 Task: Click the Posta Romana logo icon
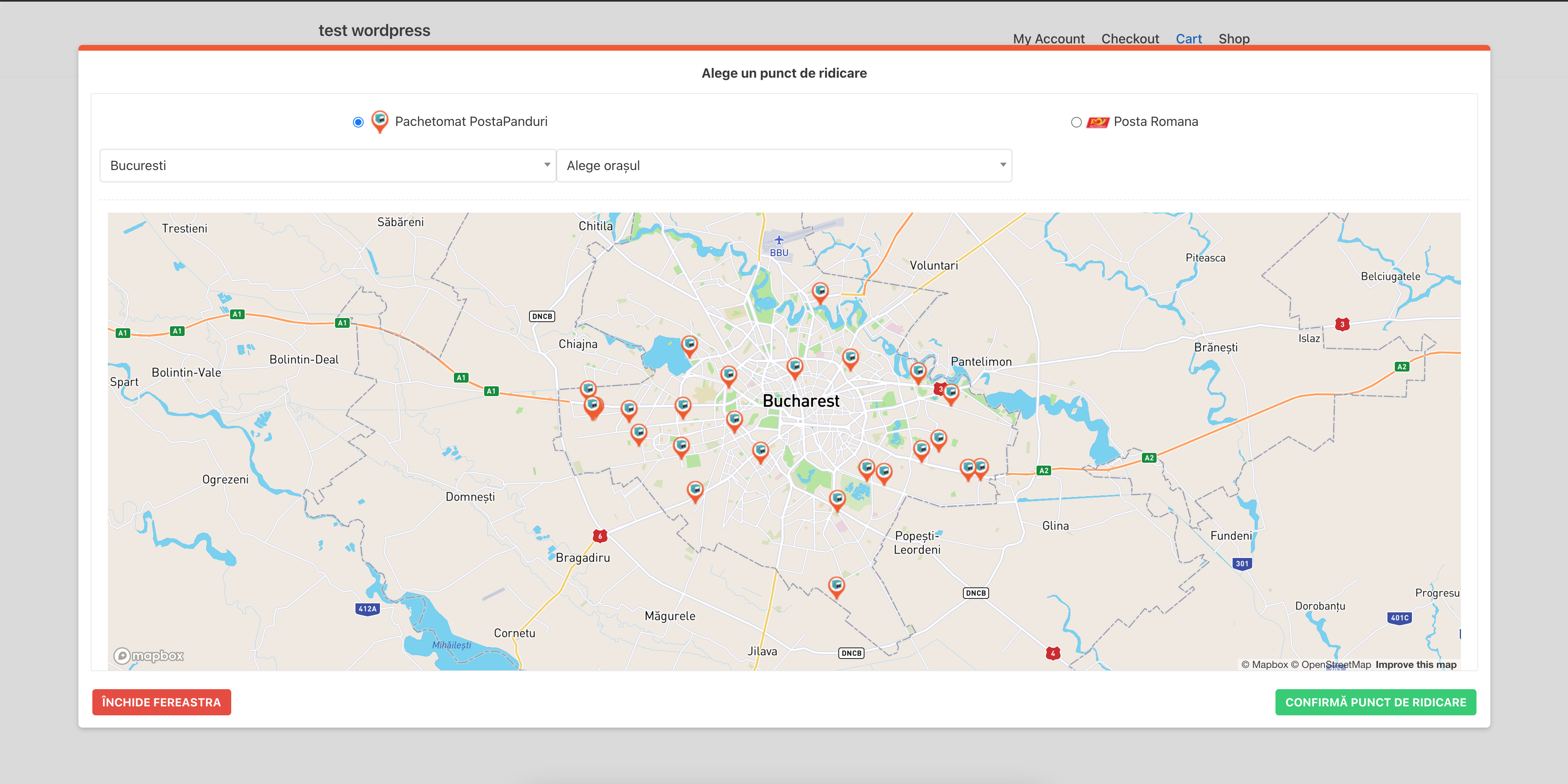click(1097, 123)
